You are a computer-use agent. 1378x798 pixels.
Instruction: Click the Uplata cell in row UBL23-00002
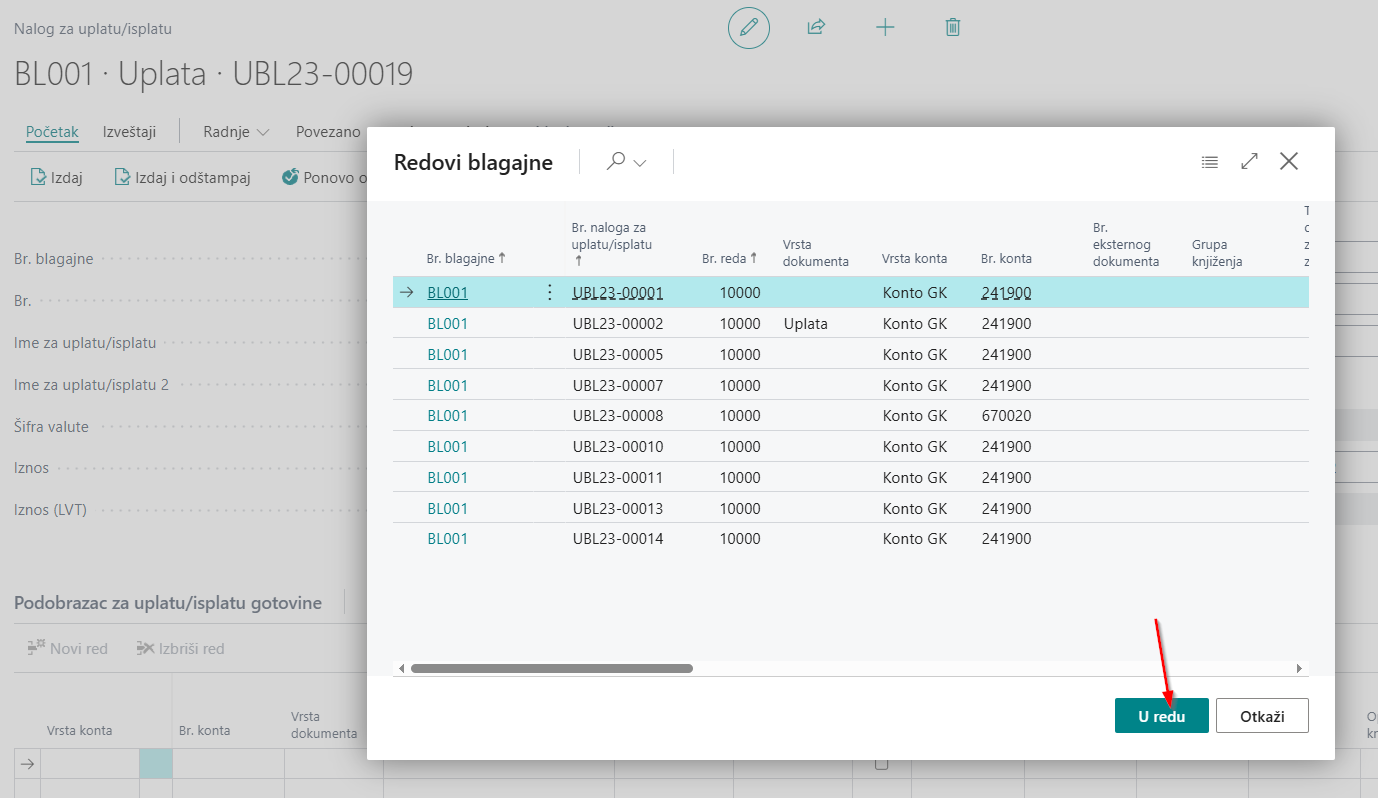point(805,324)
